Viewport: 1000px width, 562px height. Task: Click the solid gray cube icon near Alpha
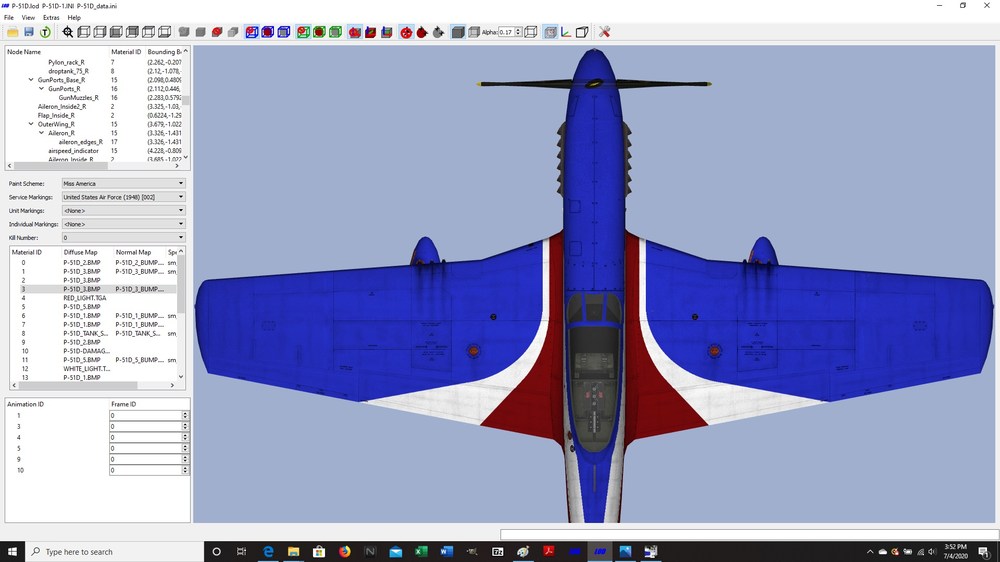pos(458,32)
